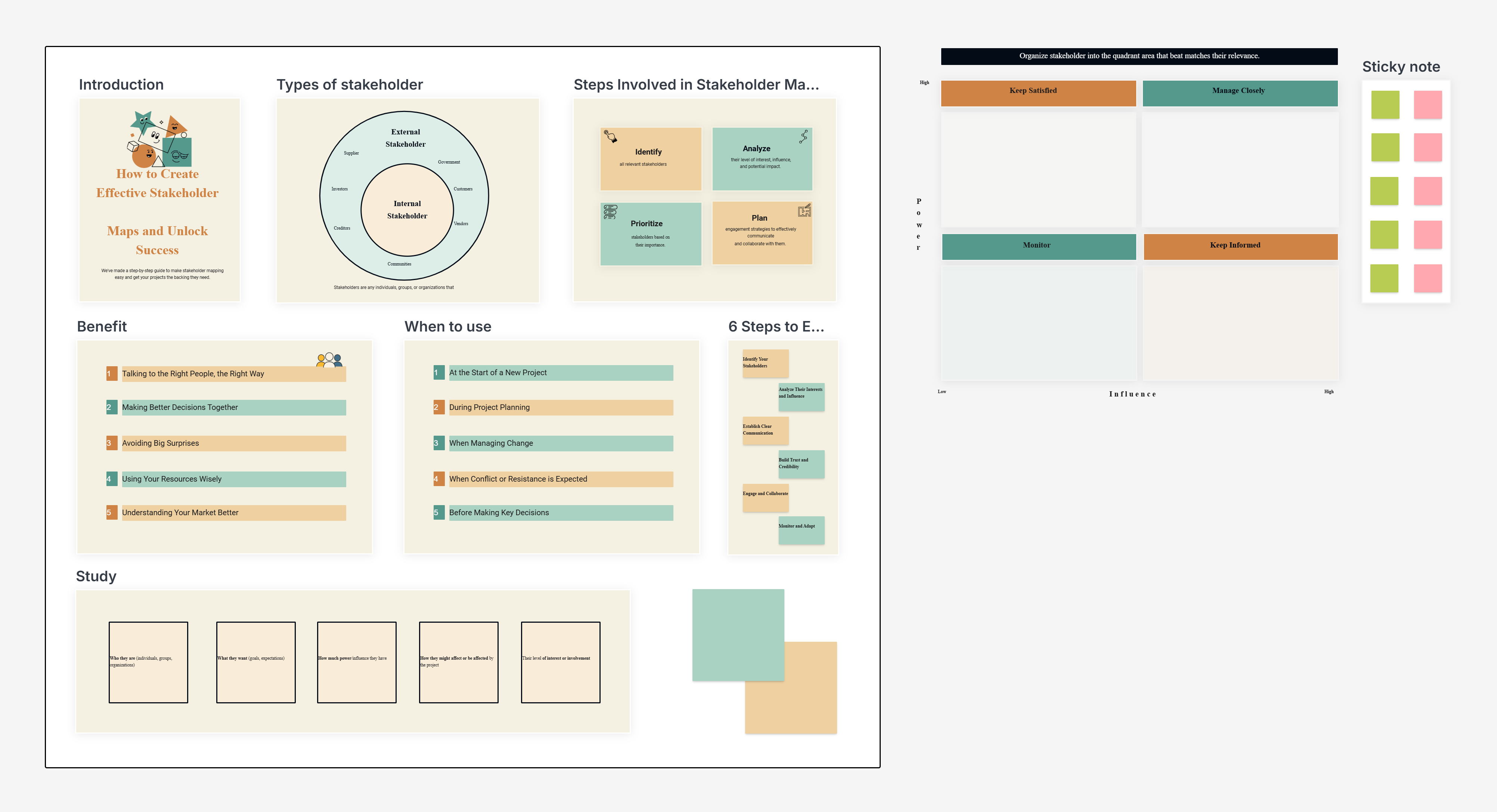Click the Build Trust and Credibility note
The width and height of the screenshot is (1497, 812).
pyautogui.click(x=802, y=465)
